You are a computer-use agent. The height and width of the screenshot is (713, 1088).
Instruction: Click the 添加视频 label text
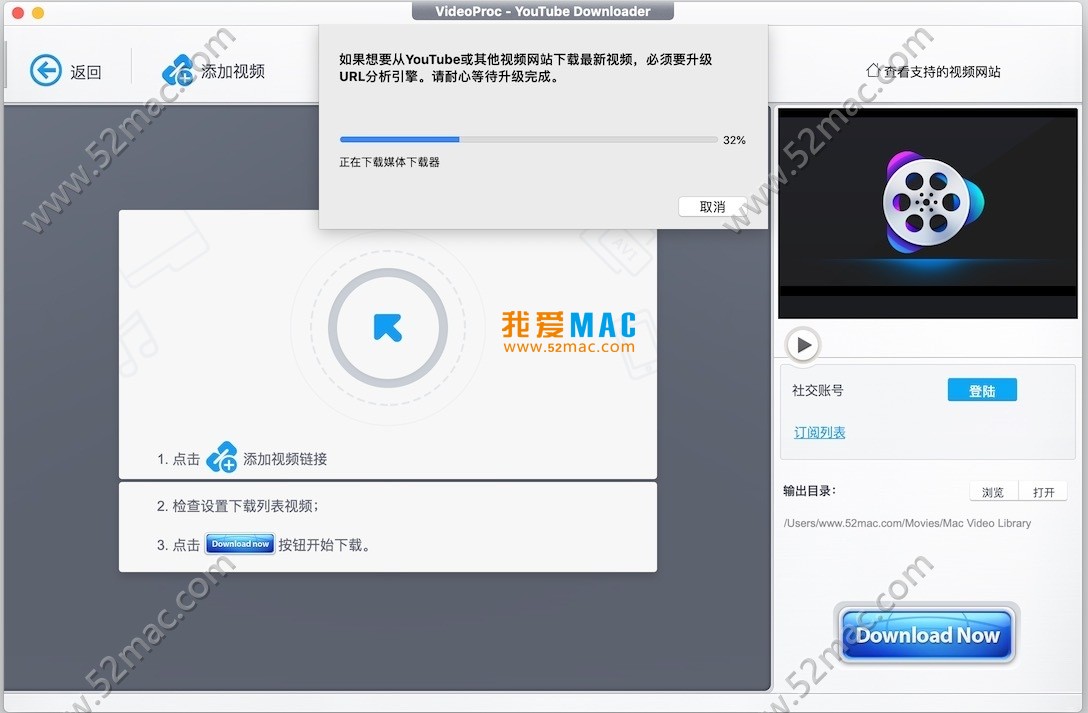[x=233, y=71]
